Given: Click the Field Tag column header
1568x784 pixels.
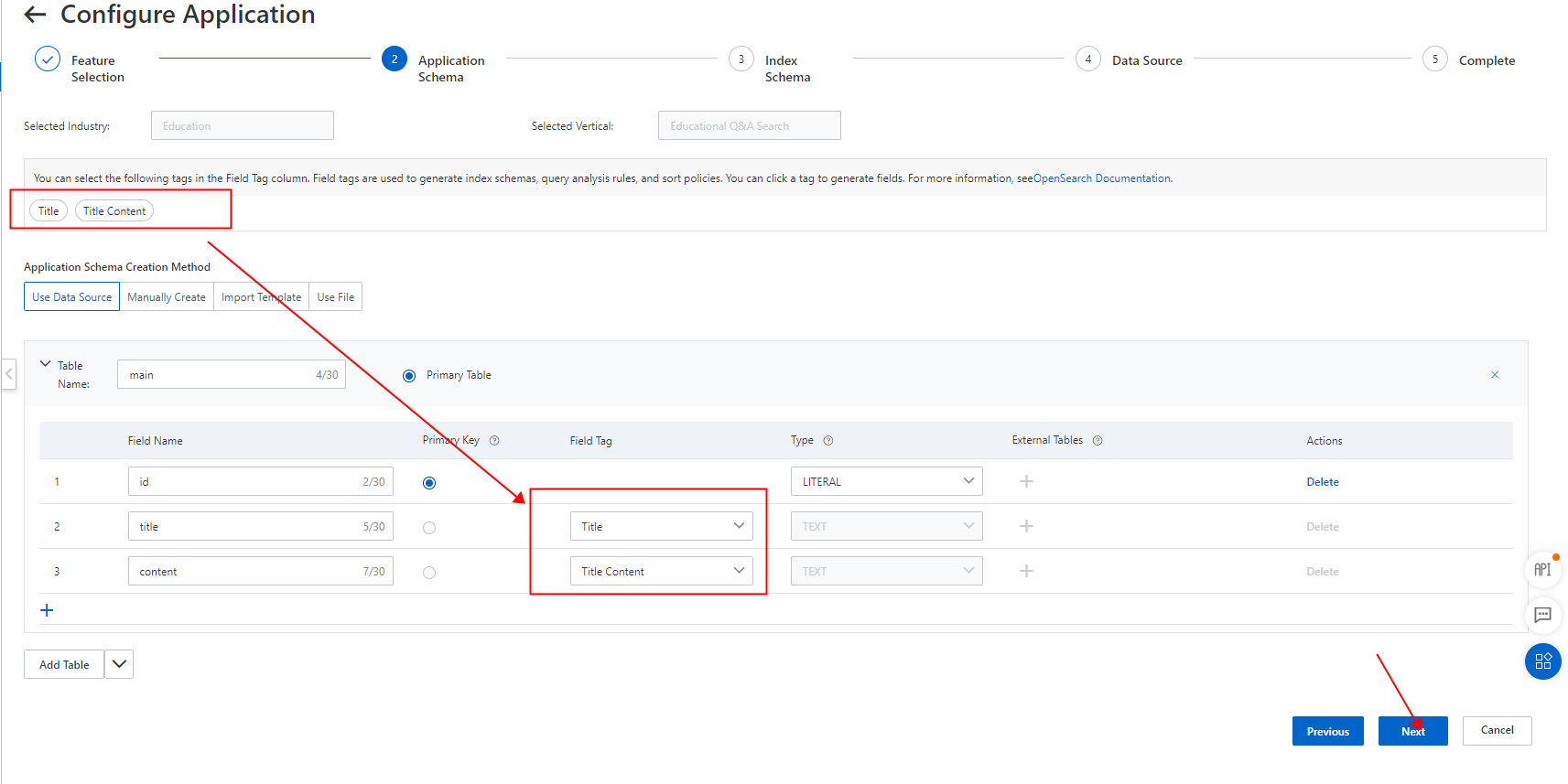Looking at the screenshot, I should point(591,441).
